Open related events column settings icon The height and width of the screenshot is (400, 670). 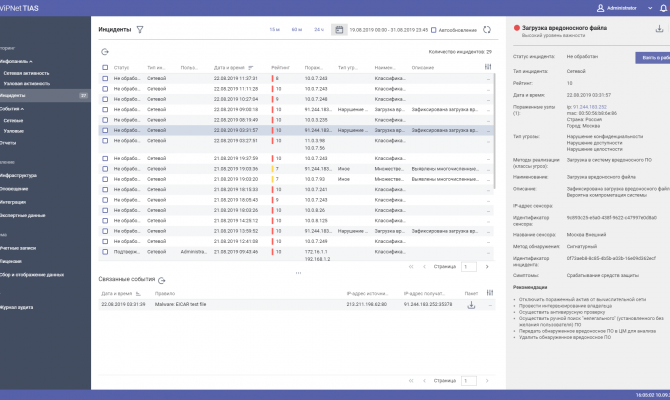[490, 293]
